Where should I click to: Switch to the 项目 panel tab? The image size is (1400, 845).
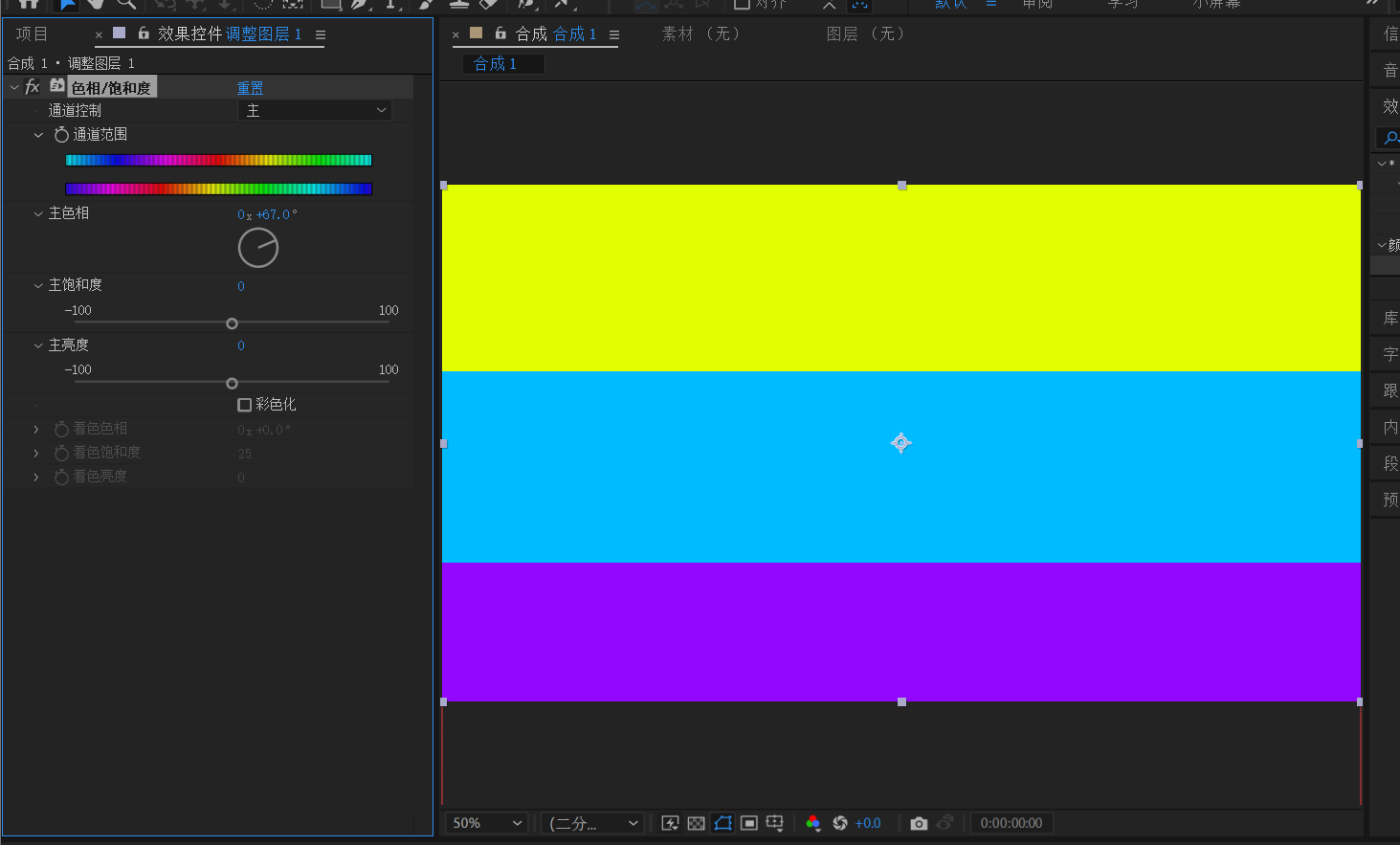point(32,34)
